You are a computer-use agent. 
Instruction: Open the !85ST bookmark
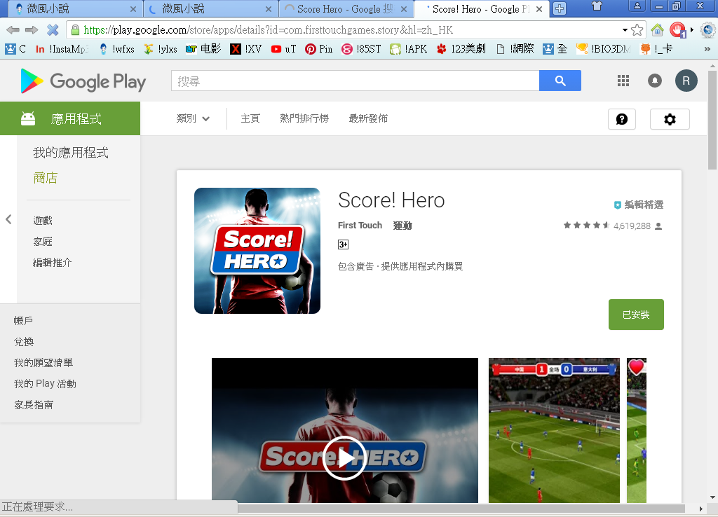[x=361, y=49]
